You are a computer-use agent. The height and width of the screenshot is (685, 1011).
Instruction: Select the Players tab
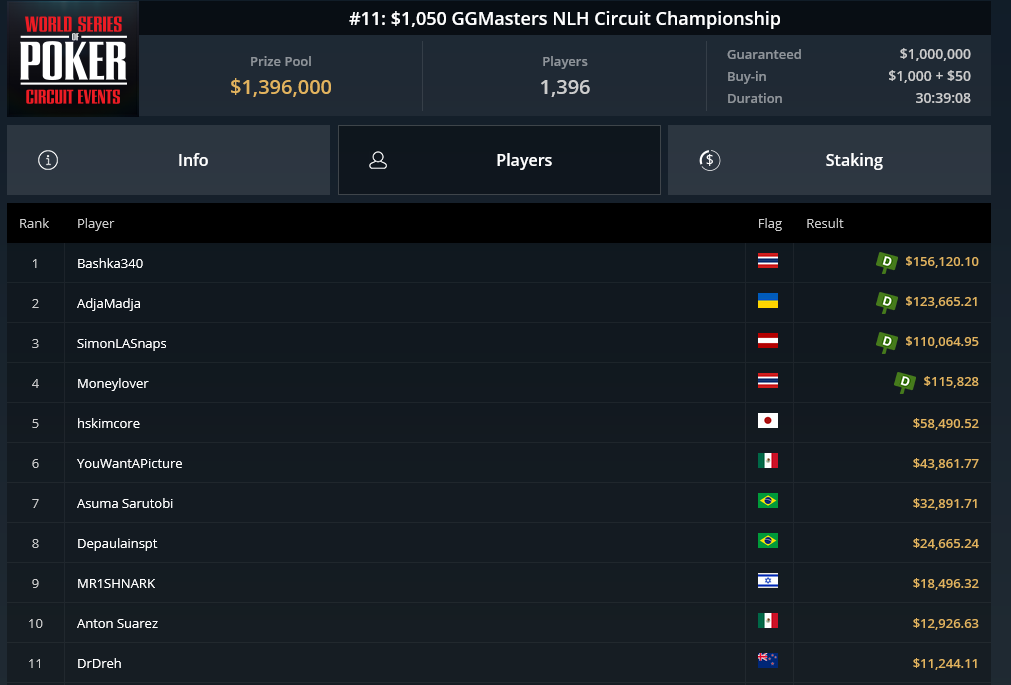click(x=499, y=160)
